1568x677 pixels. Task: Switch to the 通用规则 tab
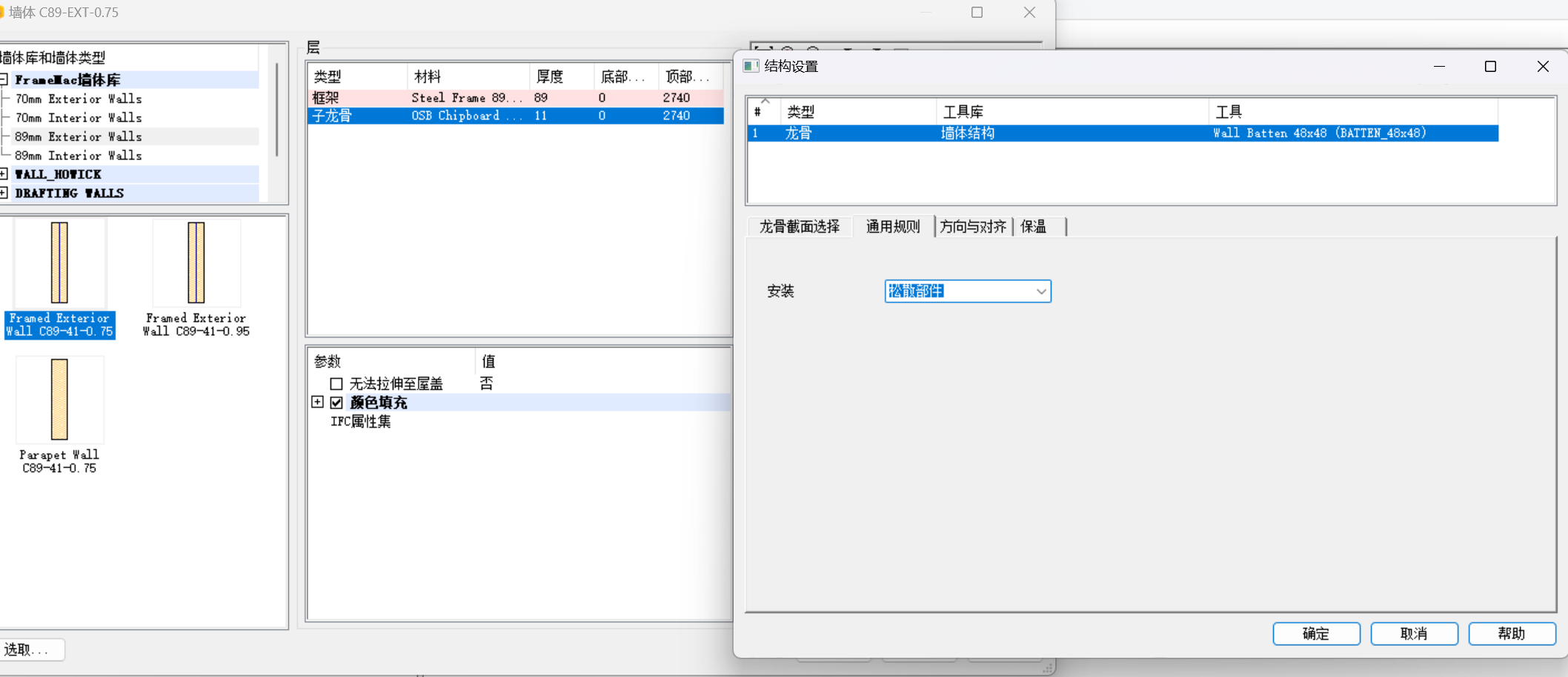[x=893, y=225]
